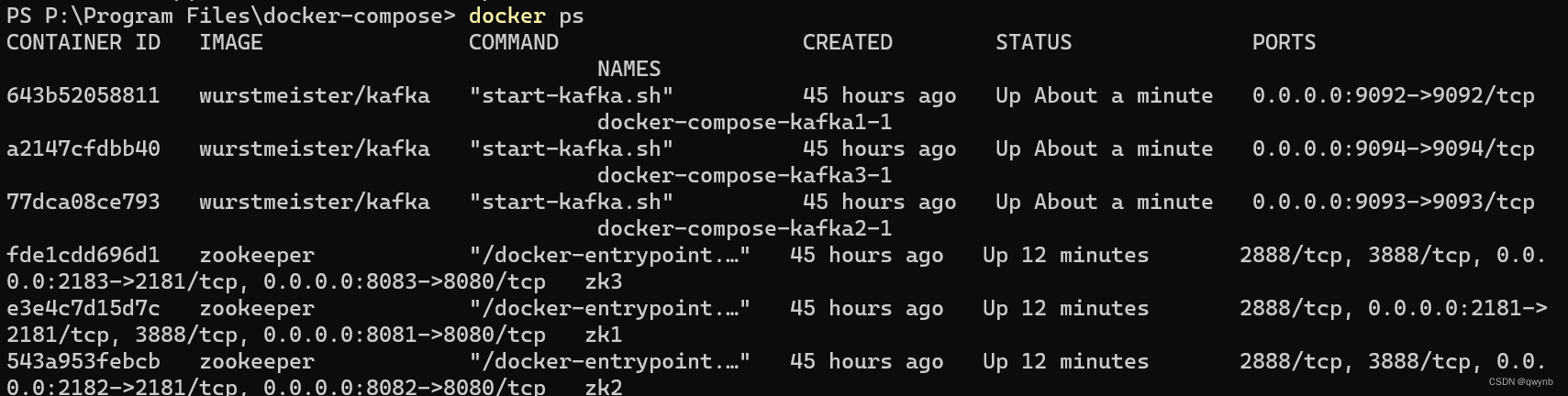Click the name docker-compose-kafka3-1

[x=745, y=175]
